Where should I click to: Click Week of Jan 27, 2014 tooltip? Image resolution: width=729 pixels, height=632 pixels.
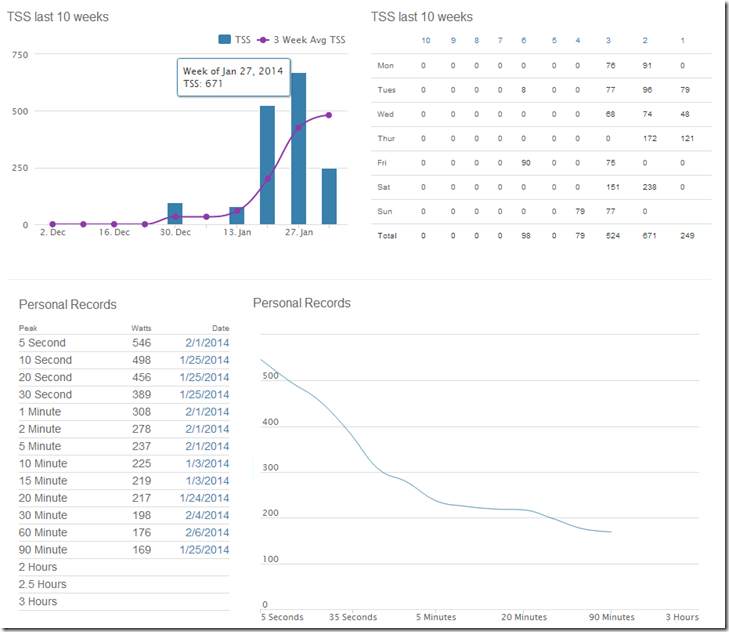(233, 77)
